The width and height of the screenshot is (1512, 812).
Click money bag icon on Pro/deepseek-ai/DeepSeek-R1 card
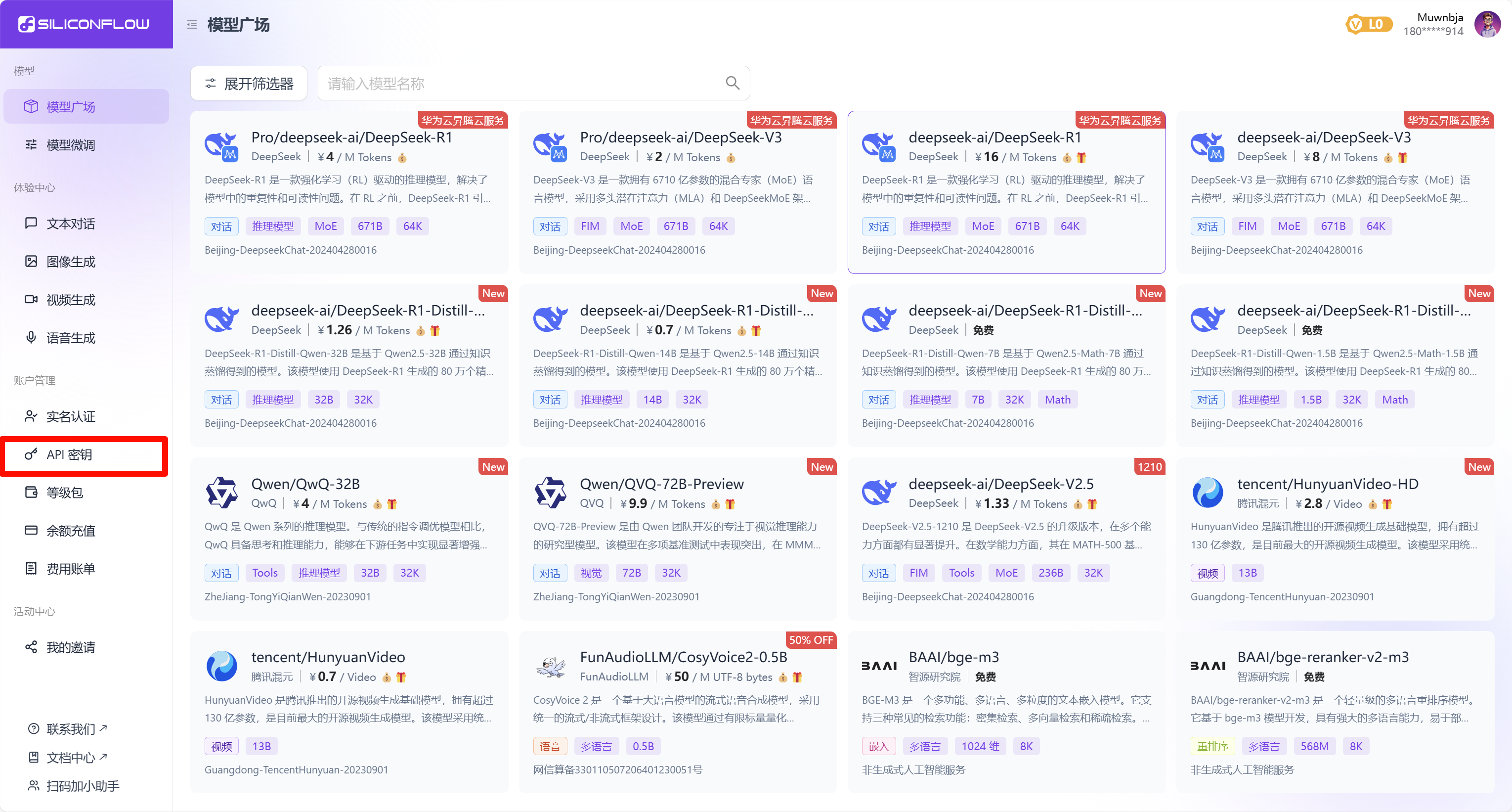click(x=402, y=157)
